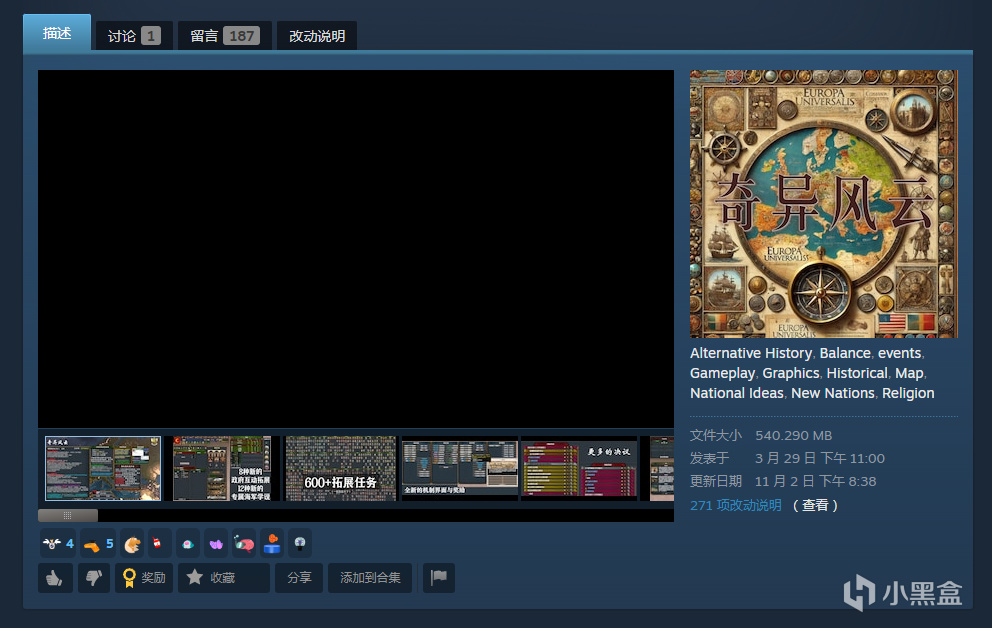
Task: Select the second thumbnail about 政府互动拓展
Action: [x=222, y=469]
